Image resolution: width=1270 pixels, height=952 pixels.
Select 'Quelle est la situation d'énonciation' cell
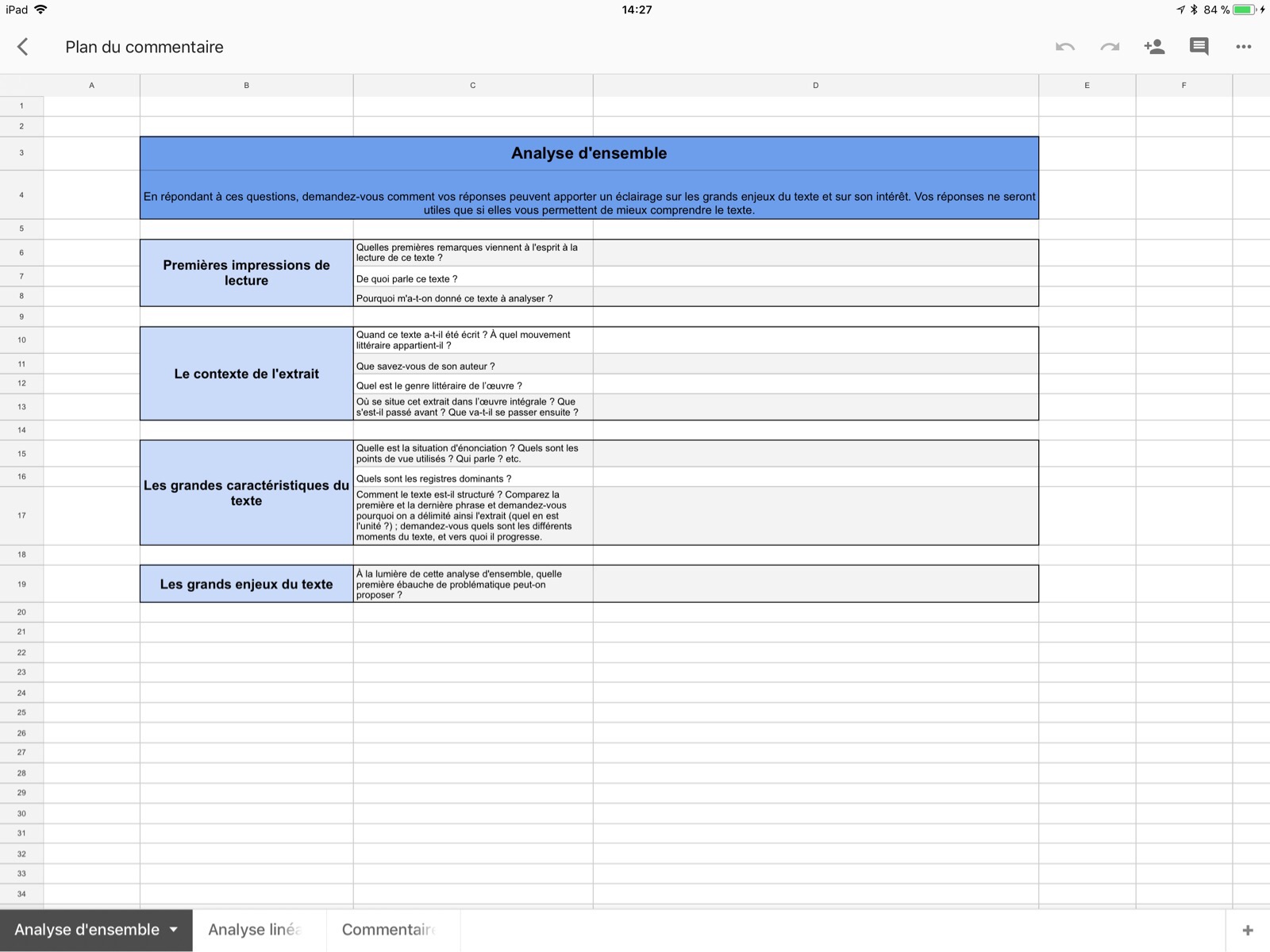point(473,453)
